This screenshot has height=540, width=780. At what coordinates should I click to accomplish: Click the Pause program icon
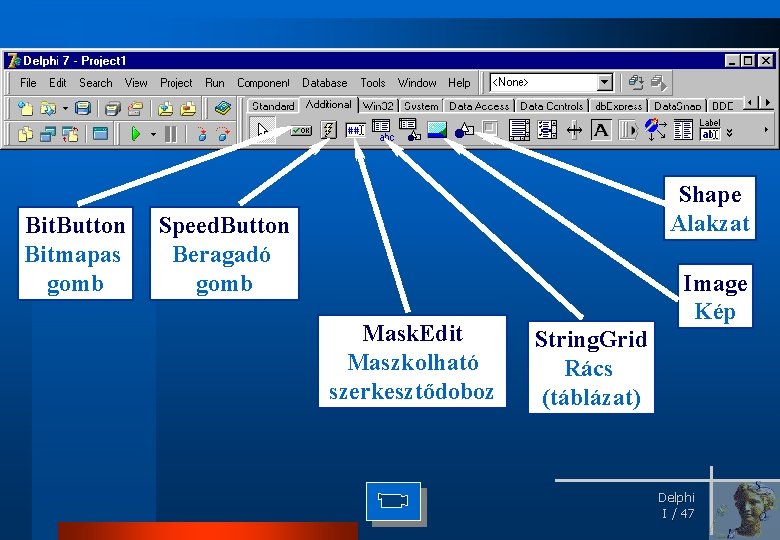[x=170, y=134]
